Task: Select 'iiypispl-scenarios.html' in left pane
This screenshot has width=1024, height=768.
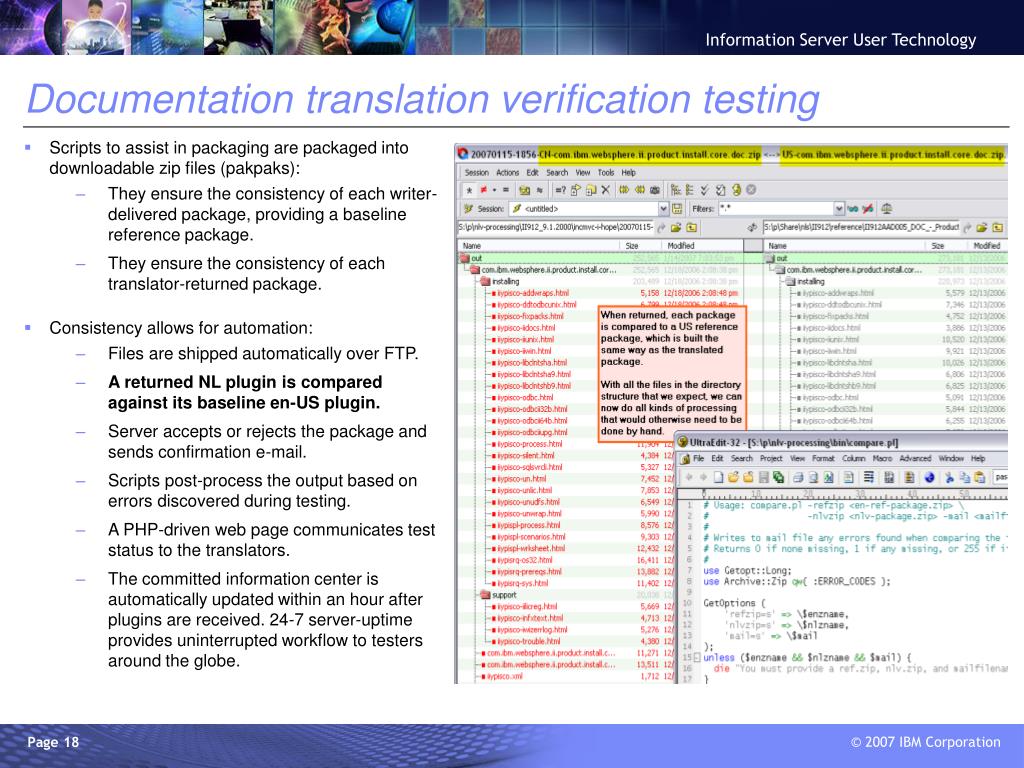Action: [532, 537]
